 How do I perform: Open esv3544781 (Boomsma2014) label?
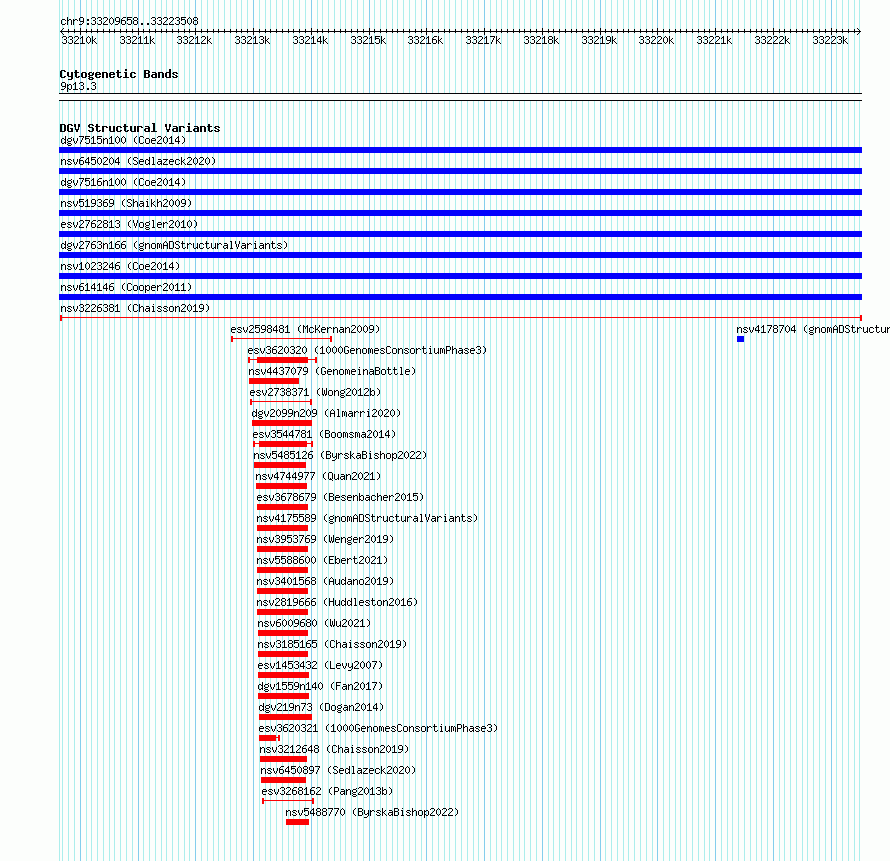324,434
